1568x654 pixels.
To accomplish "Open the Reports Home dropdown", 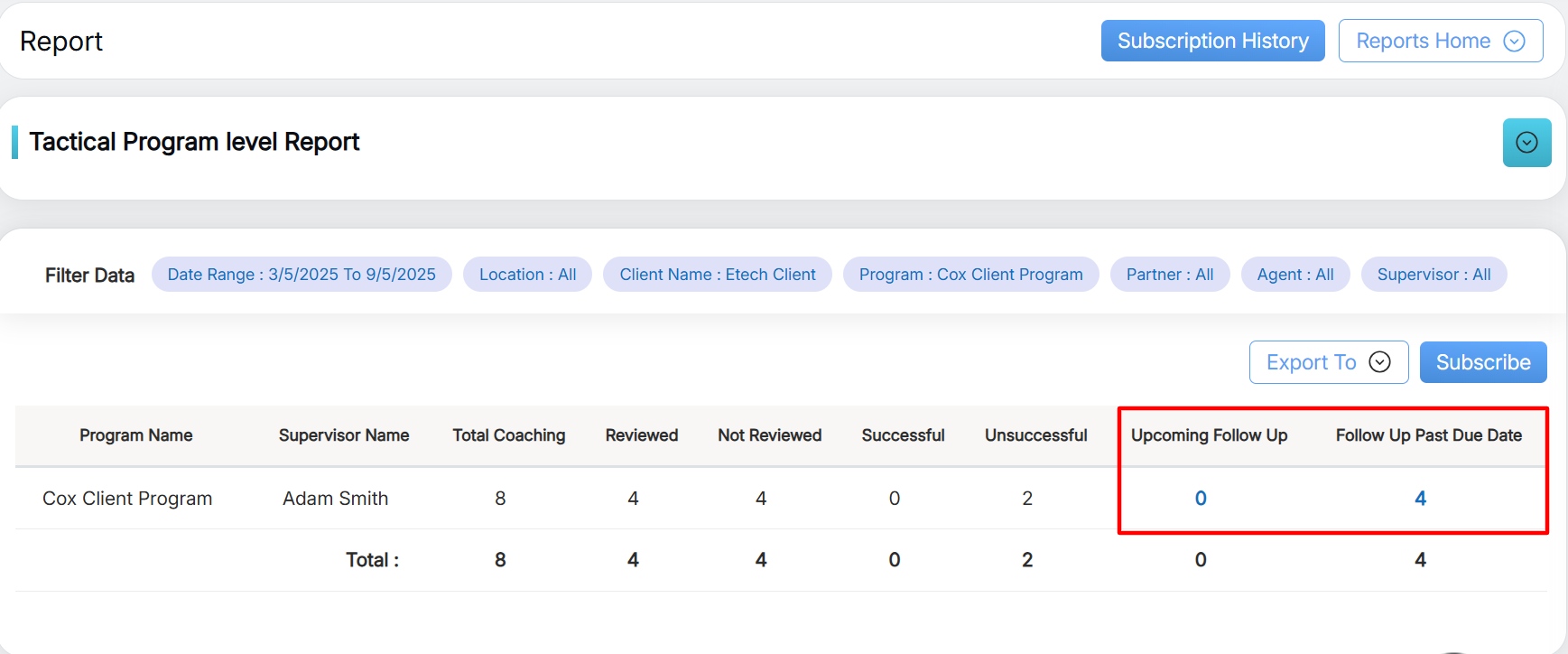I will (1440, 41).
